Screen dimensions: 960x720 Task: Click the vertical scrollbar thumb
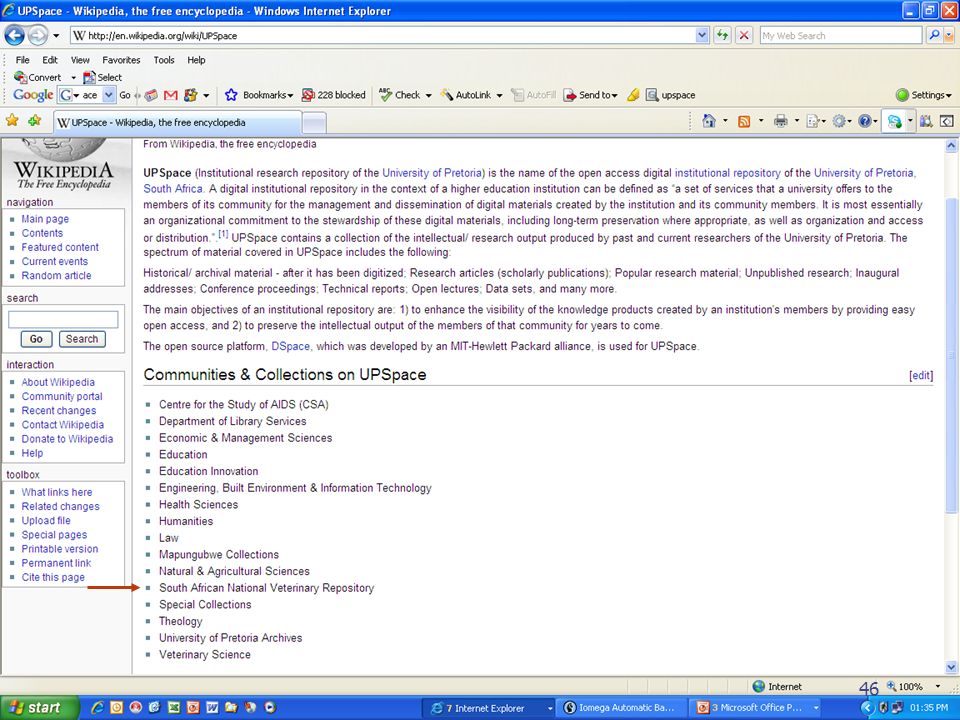[951, 355]
